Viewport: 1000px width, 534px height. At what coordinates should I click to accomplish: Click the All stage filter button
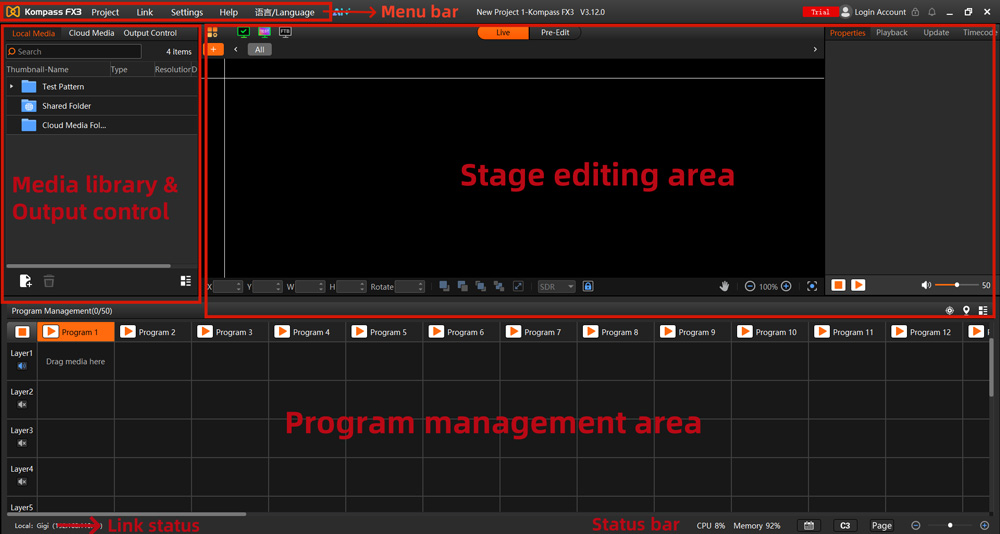[x=260, y=49]
